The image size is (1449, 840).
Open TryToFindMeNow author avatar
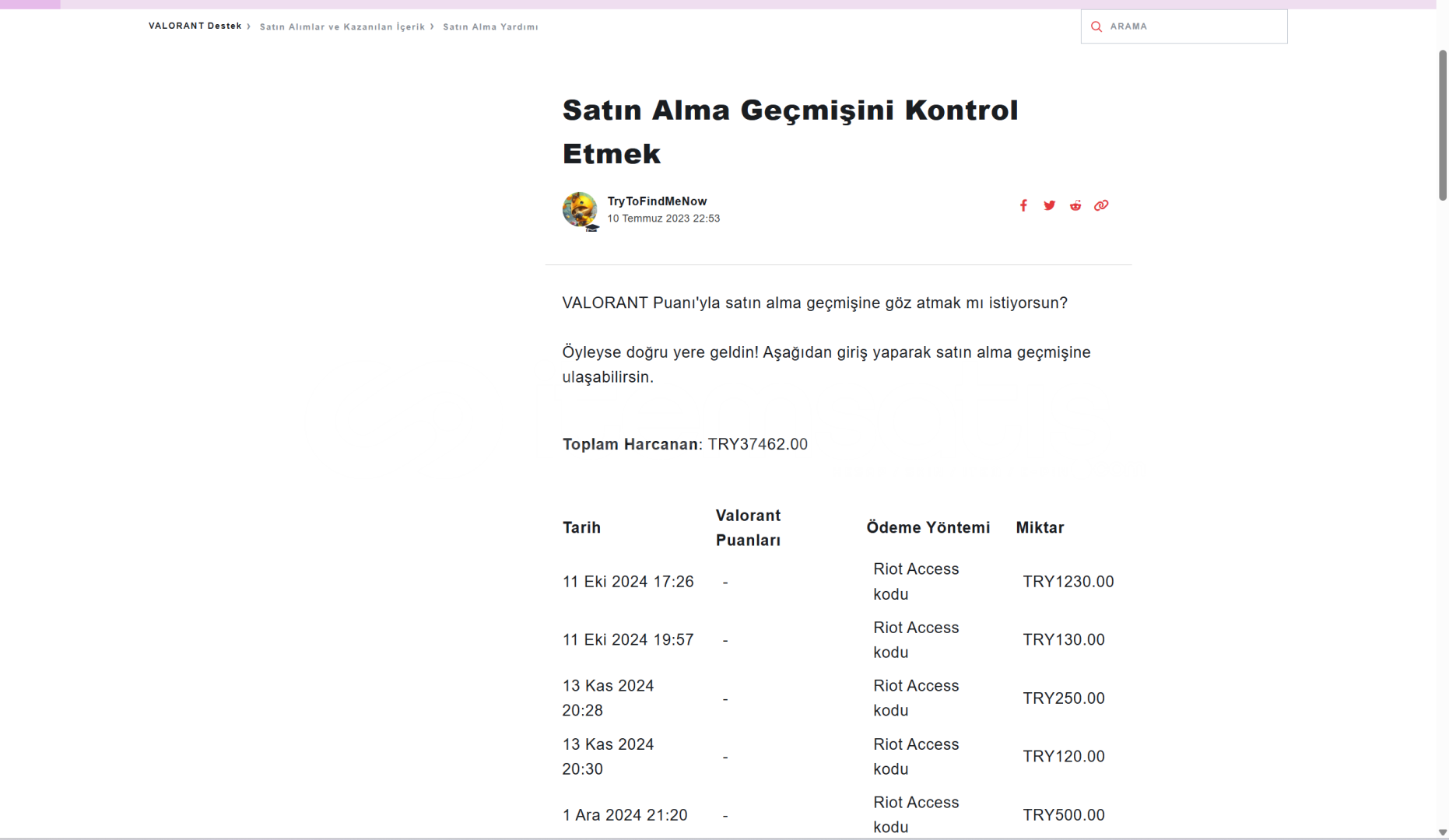(580, 209)
